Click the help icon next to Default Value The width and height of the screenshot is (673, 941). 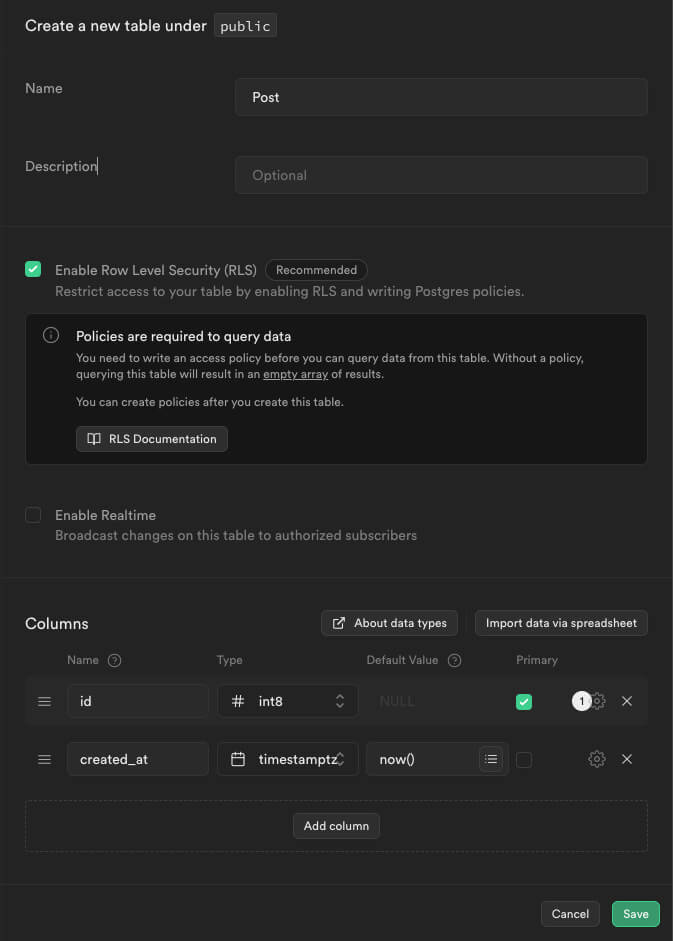455,660
